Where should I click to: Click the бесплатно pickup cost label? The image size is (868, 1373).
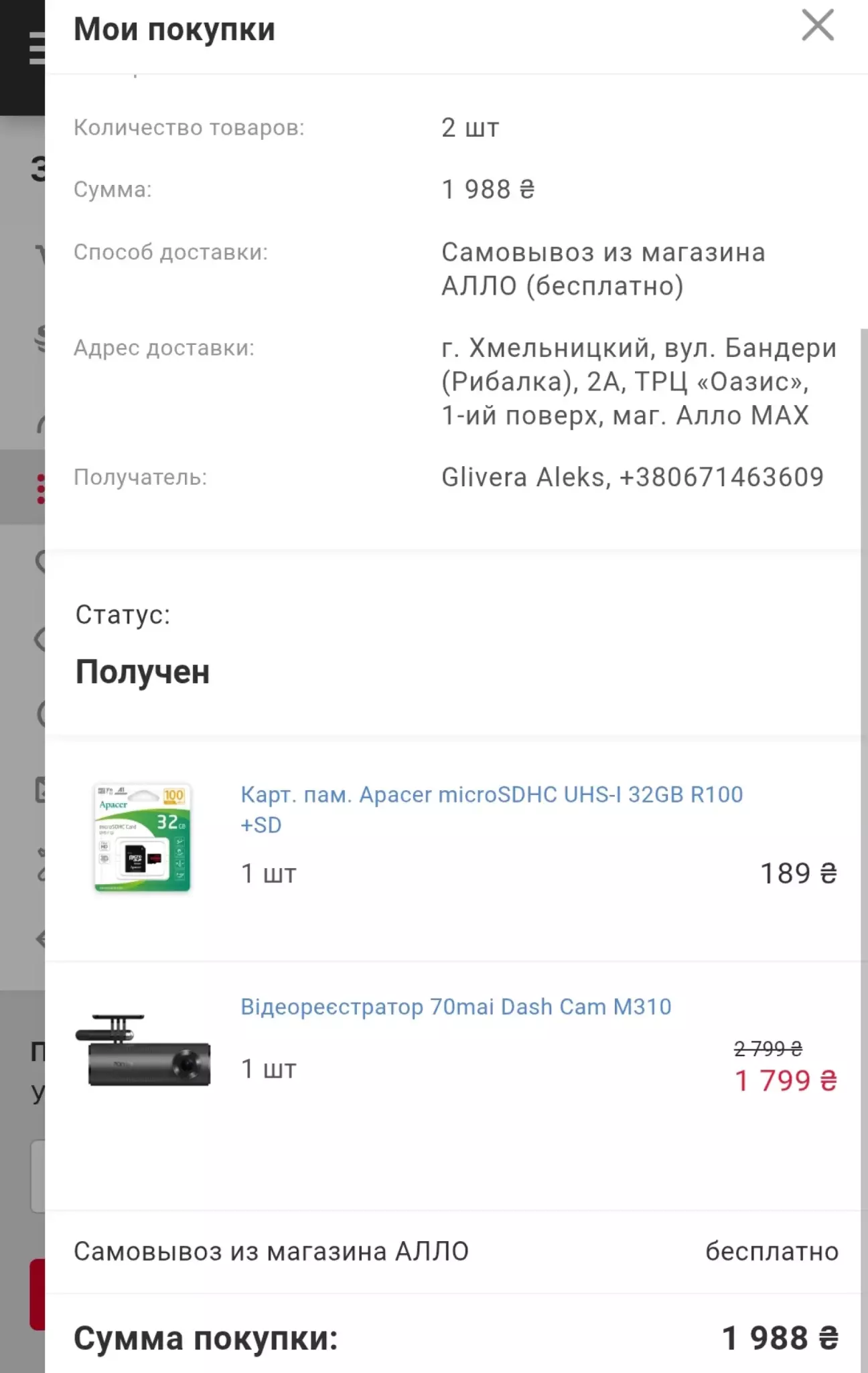pos(772,1251)
